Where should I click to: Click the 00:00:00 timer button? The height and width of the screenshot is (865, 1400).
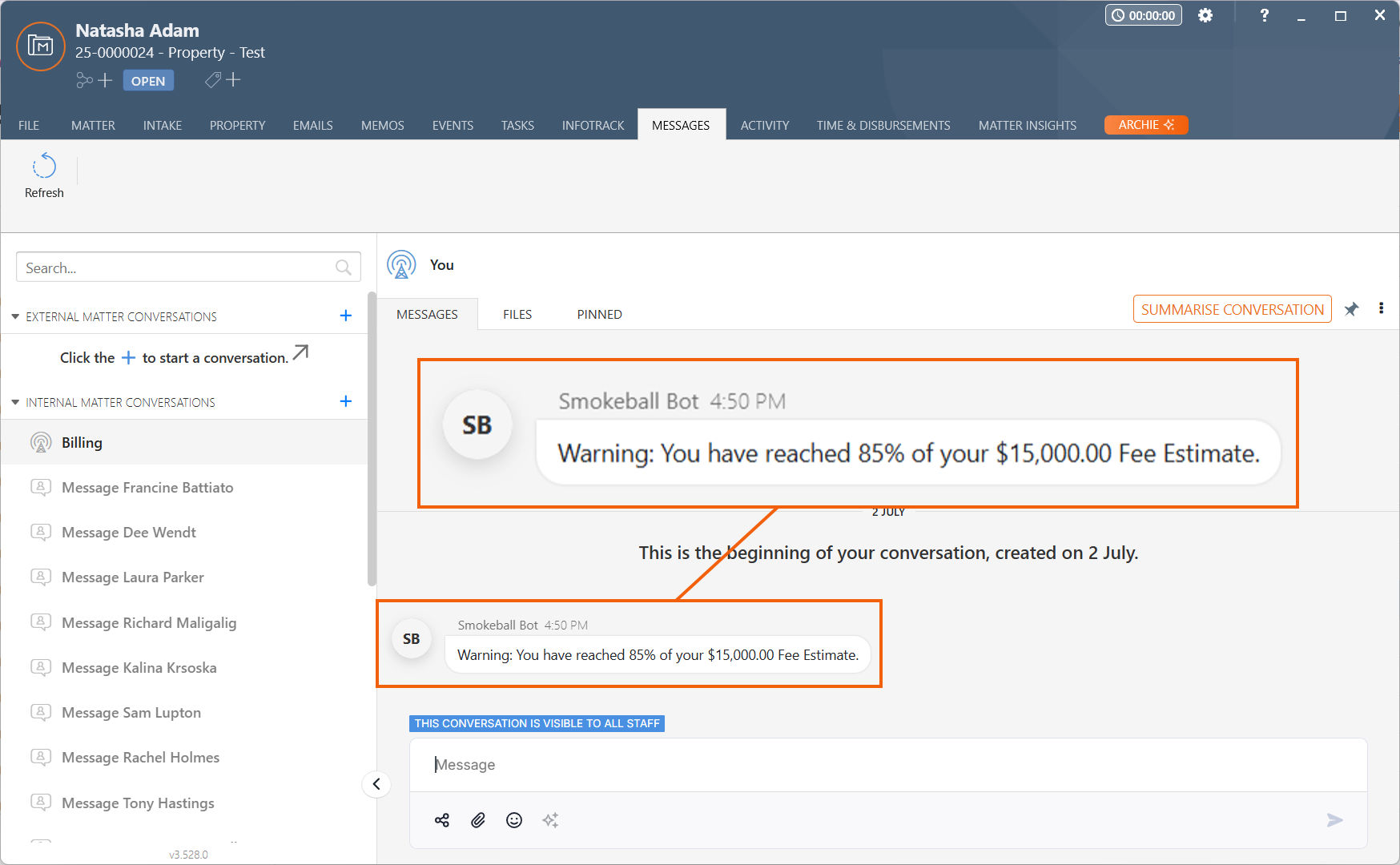[1144, 15]
